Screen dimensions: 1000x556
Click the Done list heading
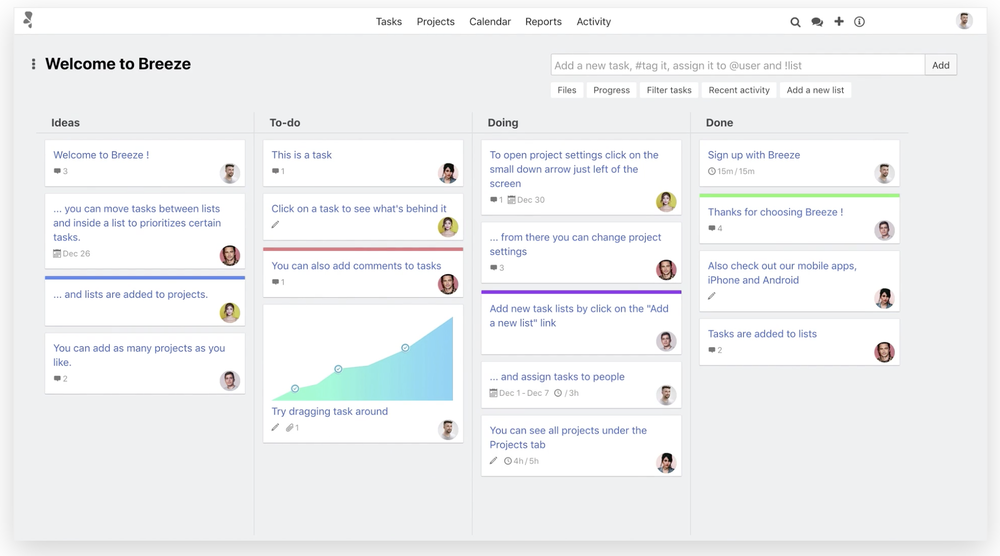pyautogui.click(x=719, y=122)
